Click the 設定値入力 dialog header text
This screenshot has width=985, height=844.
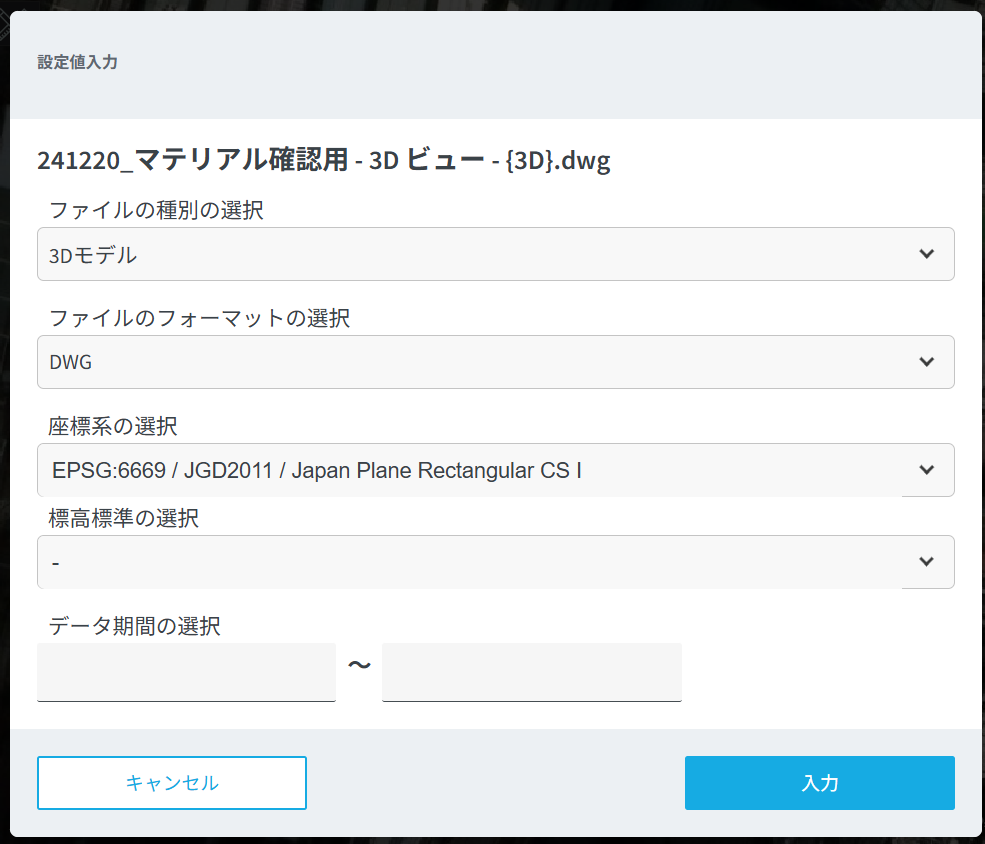click(78, 62)
